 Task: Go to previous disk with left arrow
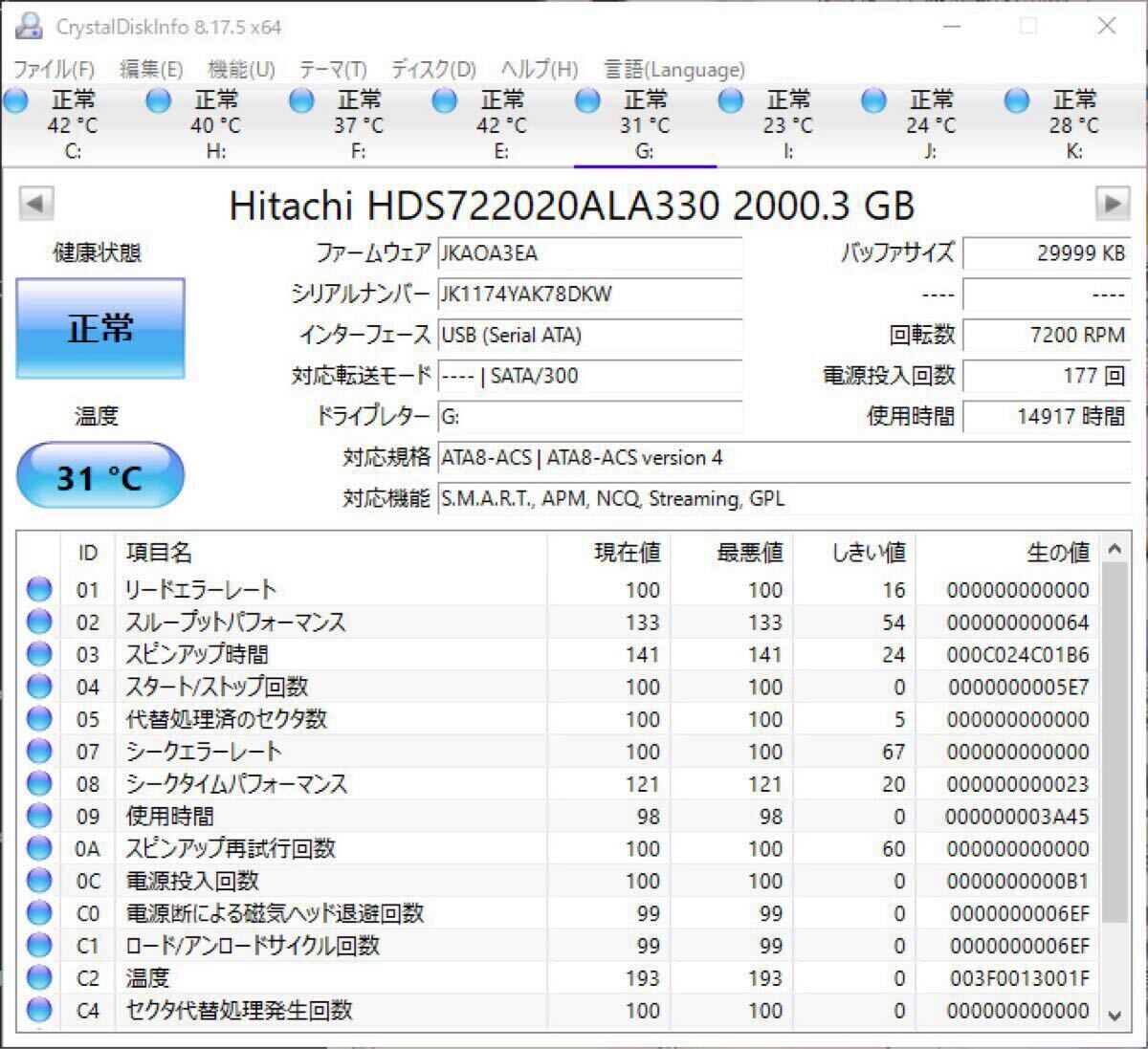(36, 204)
